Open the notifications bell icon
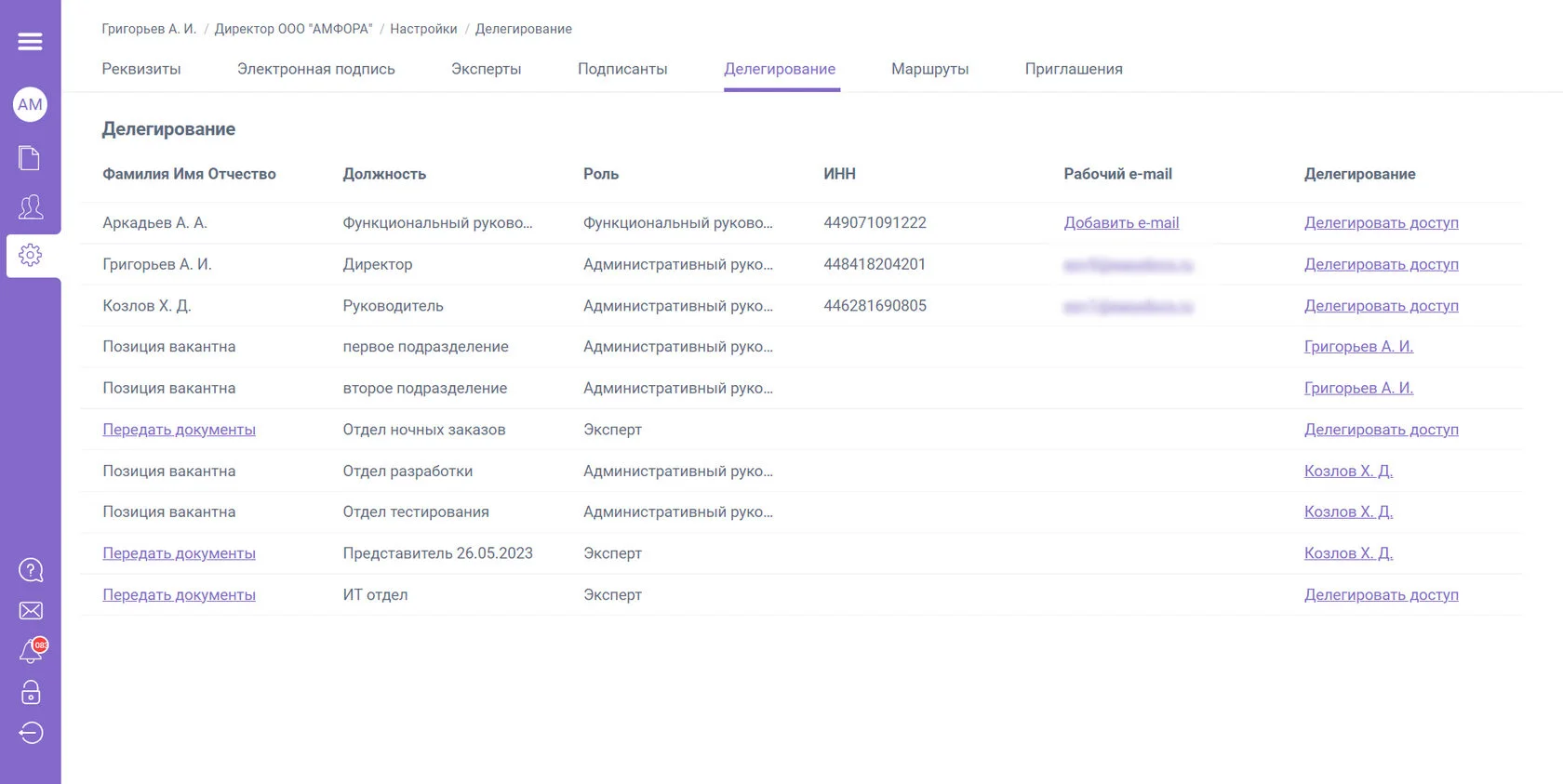The height and width of the screenshot is (784, 1563). click(30, 652)
